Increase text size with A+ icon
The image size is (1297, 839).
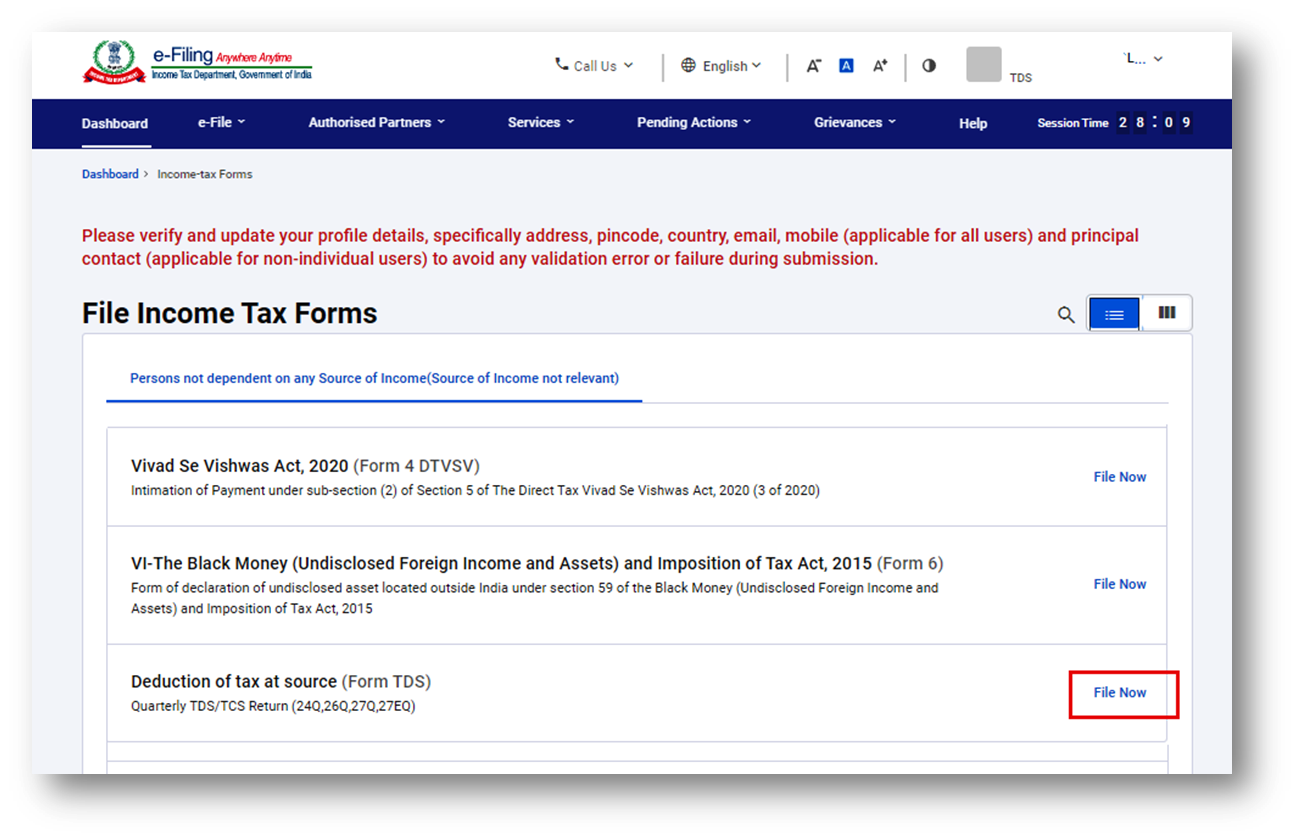click(x=879, y=65)
